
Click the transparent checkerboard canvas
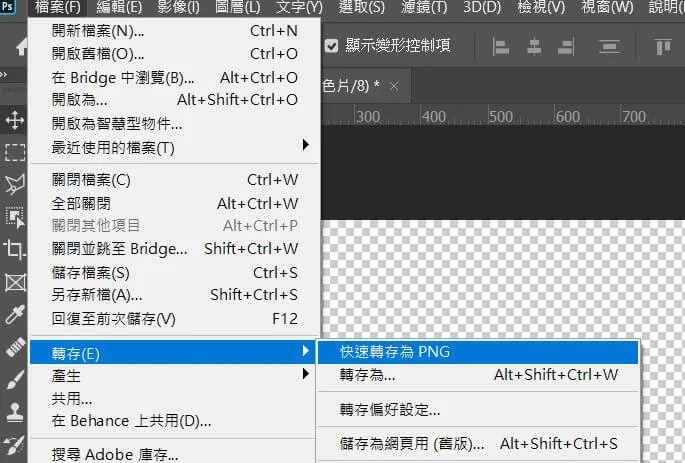click(x=502, y=280)
